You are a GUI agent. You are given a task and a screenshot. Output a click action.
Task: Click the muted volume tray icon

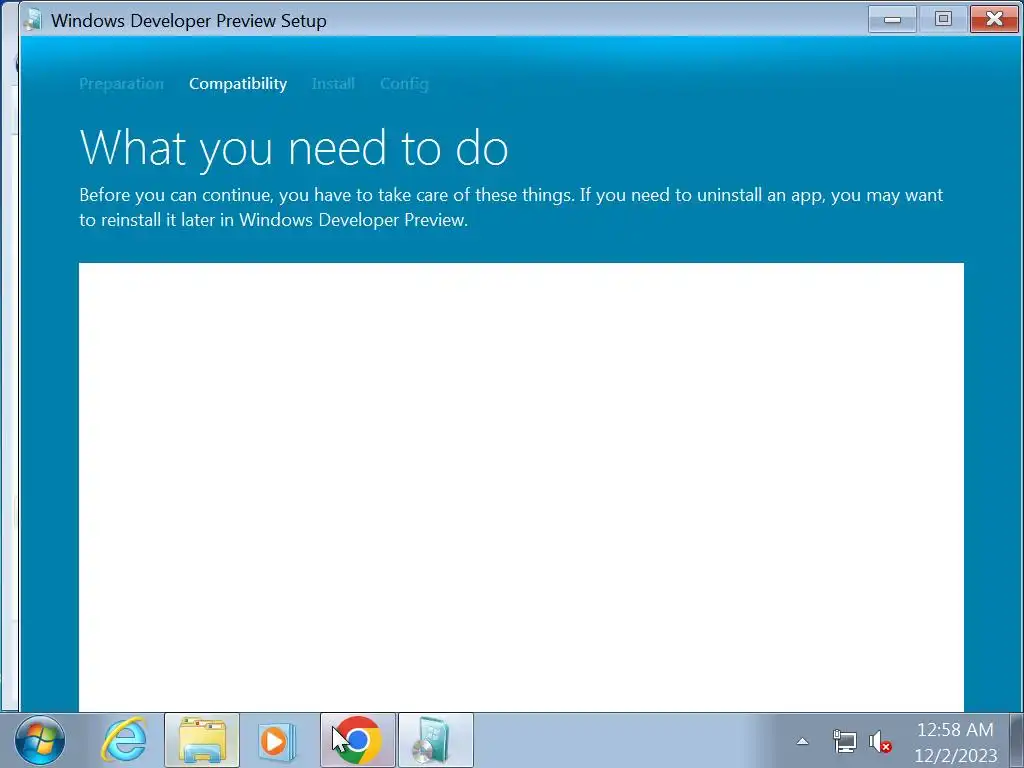tap(880, 742)
